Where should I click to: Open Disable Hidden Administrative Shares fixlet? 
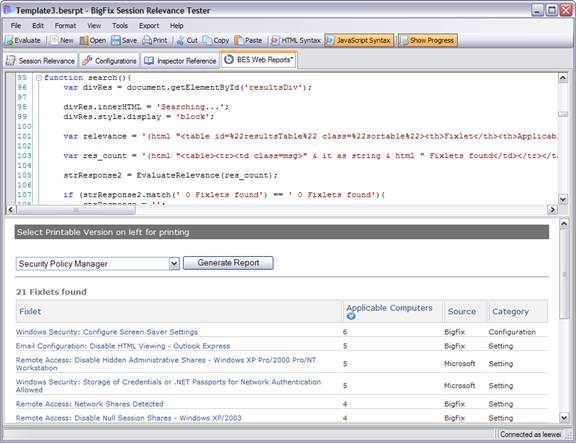pyautogui.click(x=166, y=364)
